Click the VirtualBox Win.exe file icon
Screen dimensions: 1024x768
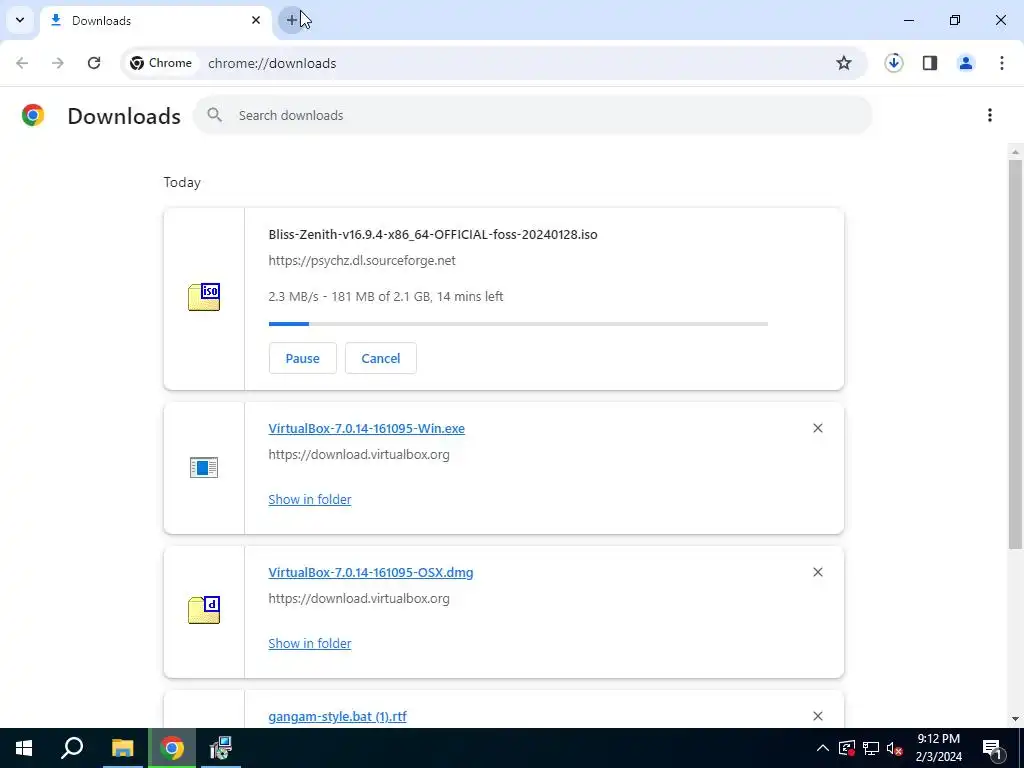tap(204, 468)
